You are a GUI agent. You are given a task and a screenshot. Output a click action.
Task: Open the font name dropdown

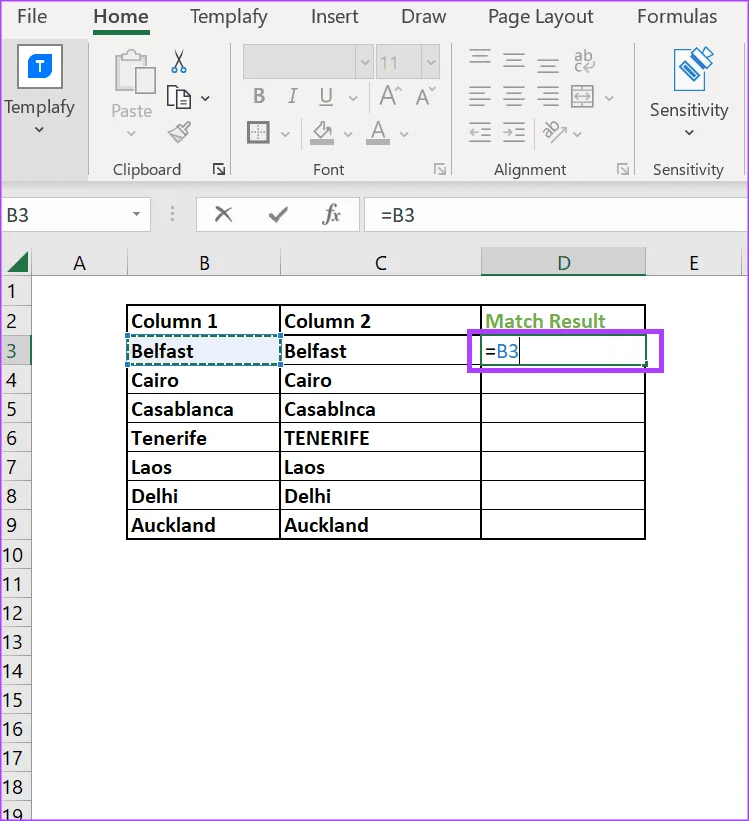tap(365, 62)
